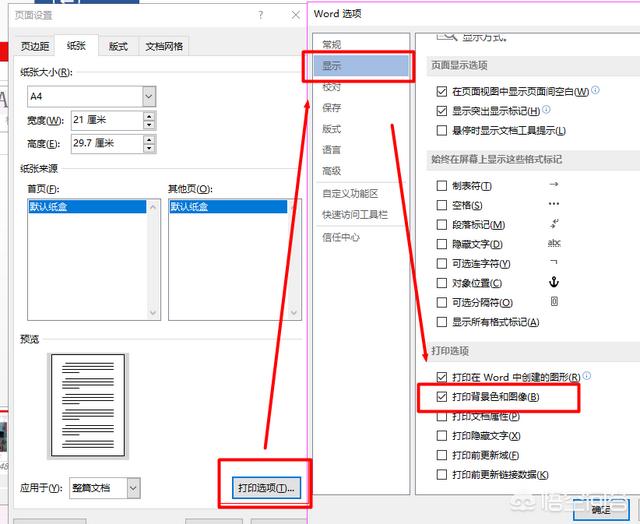Click the anchor icon for 对象位置
The width and height of the screenshot is (640, 524).
[x=554, y=282]
